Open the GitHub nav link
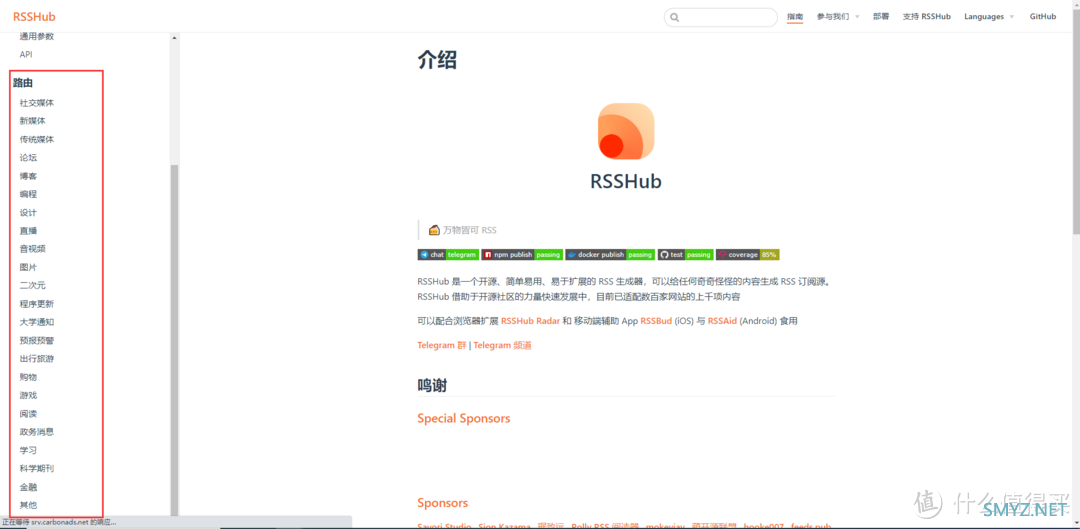The width and height of the screenshot is (1080, 529). point(1043,17)
